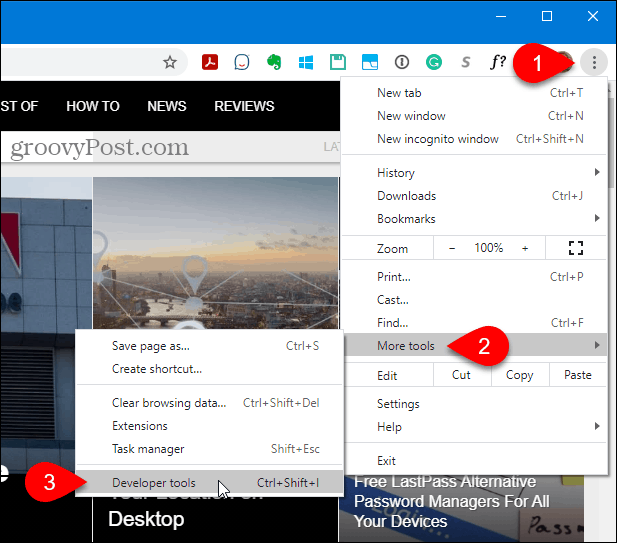Viewport: 617px width, 543px height.
Task: Open the REVIEWS navigation link
Action: [244, 106]
